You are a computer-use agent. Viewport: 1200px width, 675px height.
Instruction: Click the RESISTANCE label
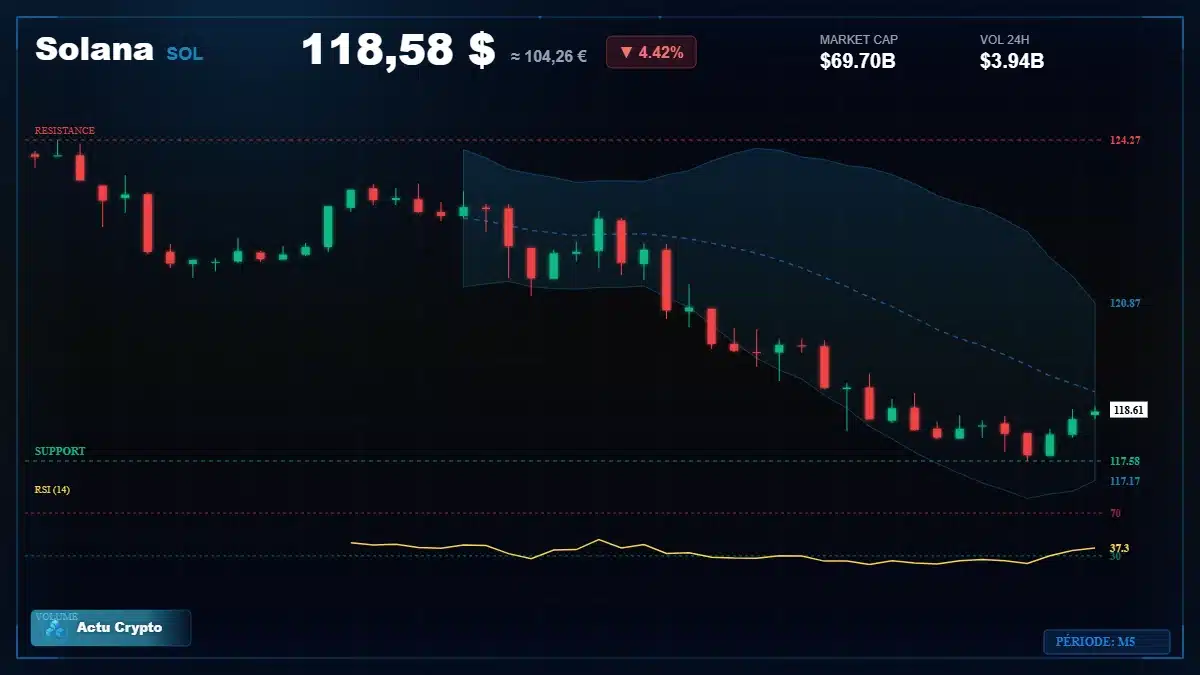click(65, 130)
